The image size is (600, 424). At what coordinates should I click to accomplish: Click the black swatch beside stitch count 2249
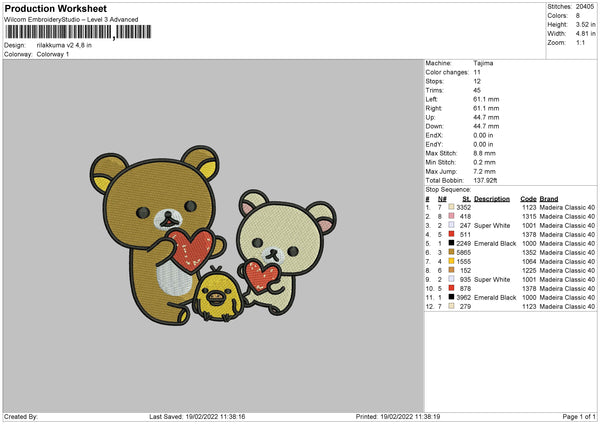[x=451, y=243]
